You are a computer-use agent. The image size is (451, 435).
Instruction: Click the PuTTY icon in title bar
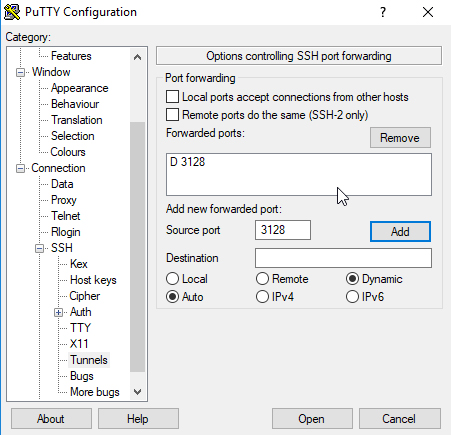click(x=12, y=12)
